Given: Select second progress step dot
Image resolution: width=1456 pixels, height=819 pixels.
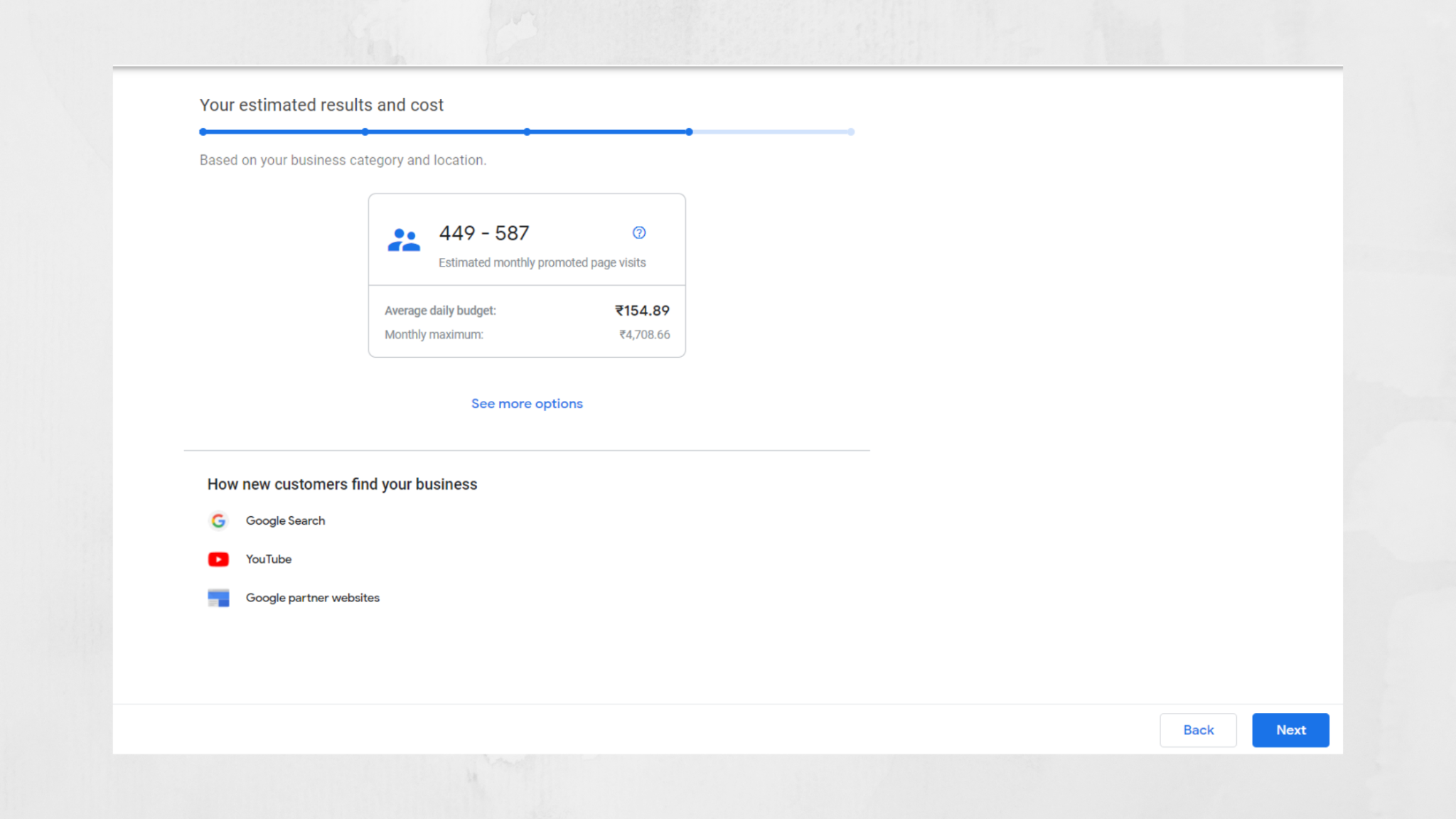Looking at the screenshot, I should pos(365,132).
